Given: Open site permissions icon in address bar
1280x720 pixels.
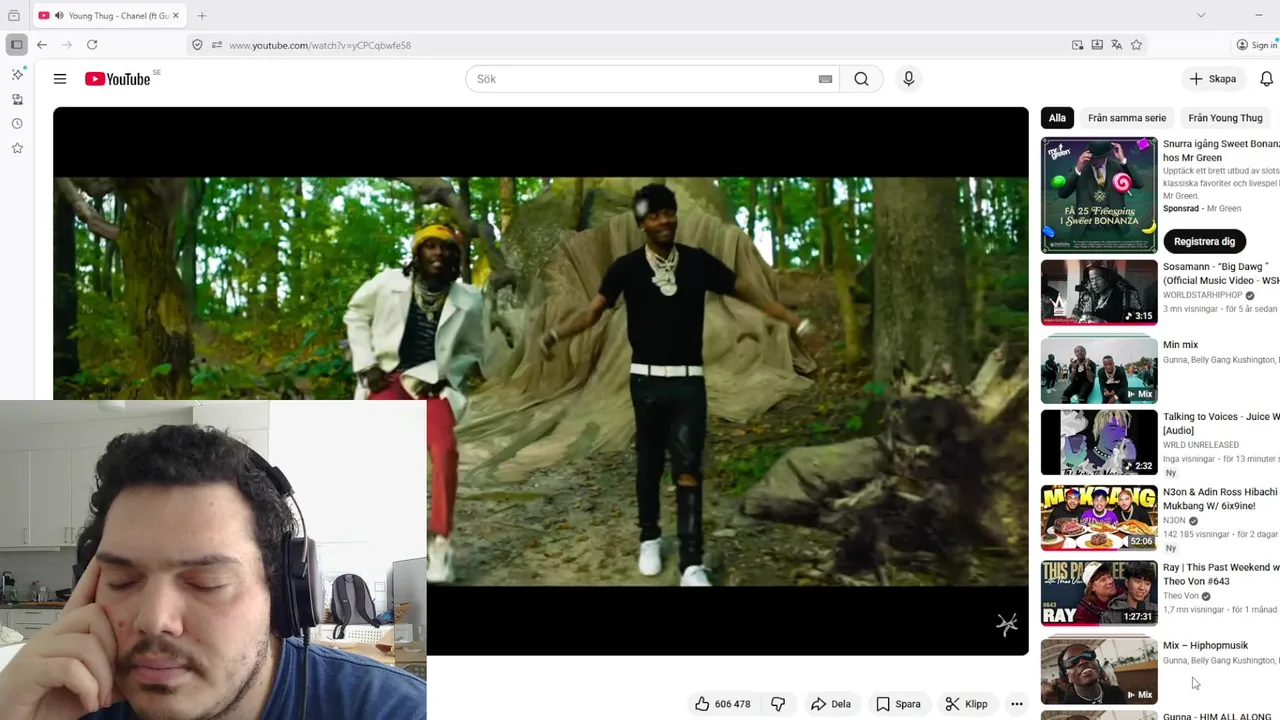Looking at the screenshot, I should (x=216, y=45).
